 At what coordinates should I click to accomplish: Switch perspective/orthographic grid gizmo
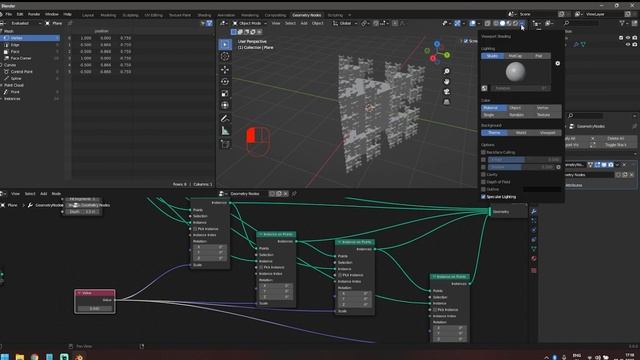(x=447, y=102)
